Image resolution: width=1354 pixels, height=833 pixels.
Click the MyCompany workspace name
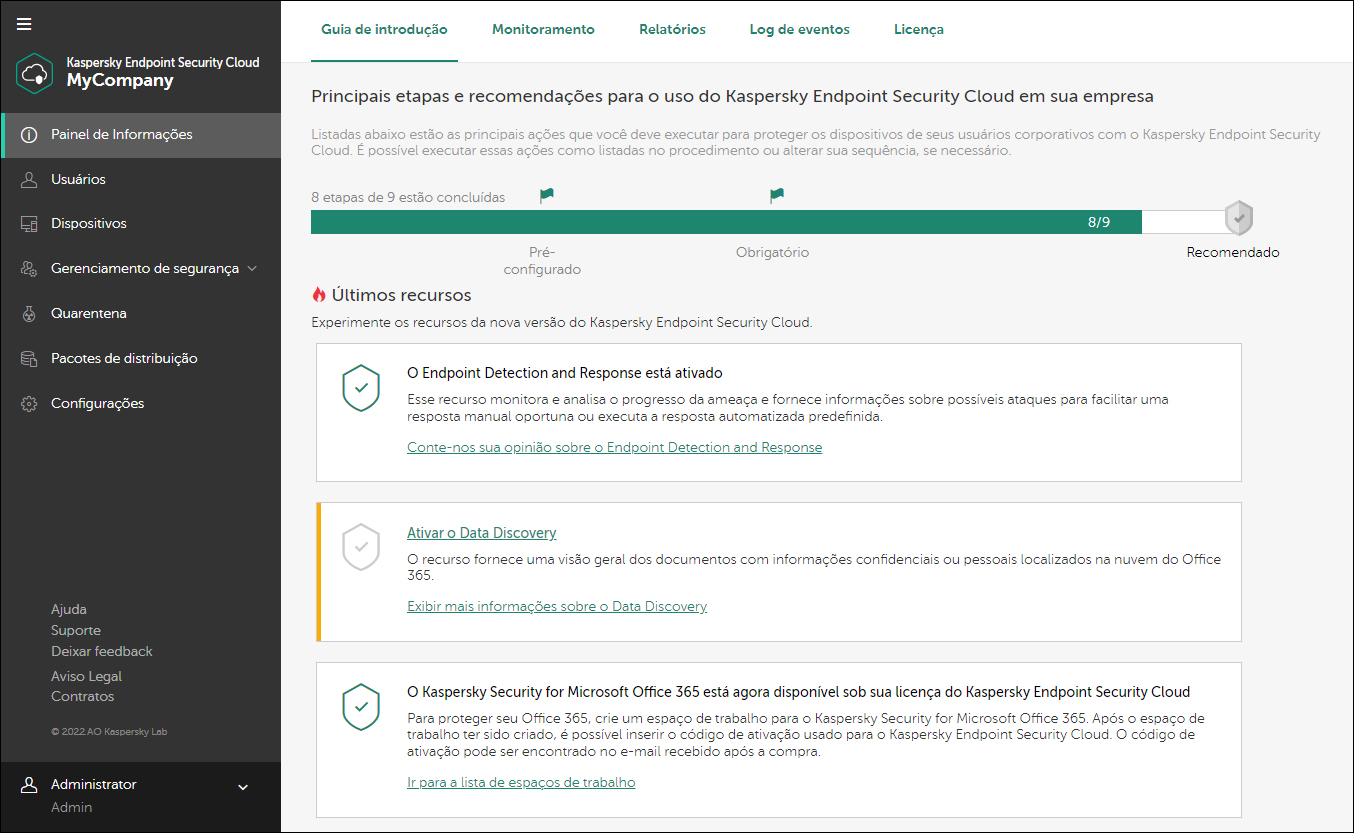coord(120,81)
